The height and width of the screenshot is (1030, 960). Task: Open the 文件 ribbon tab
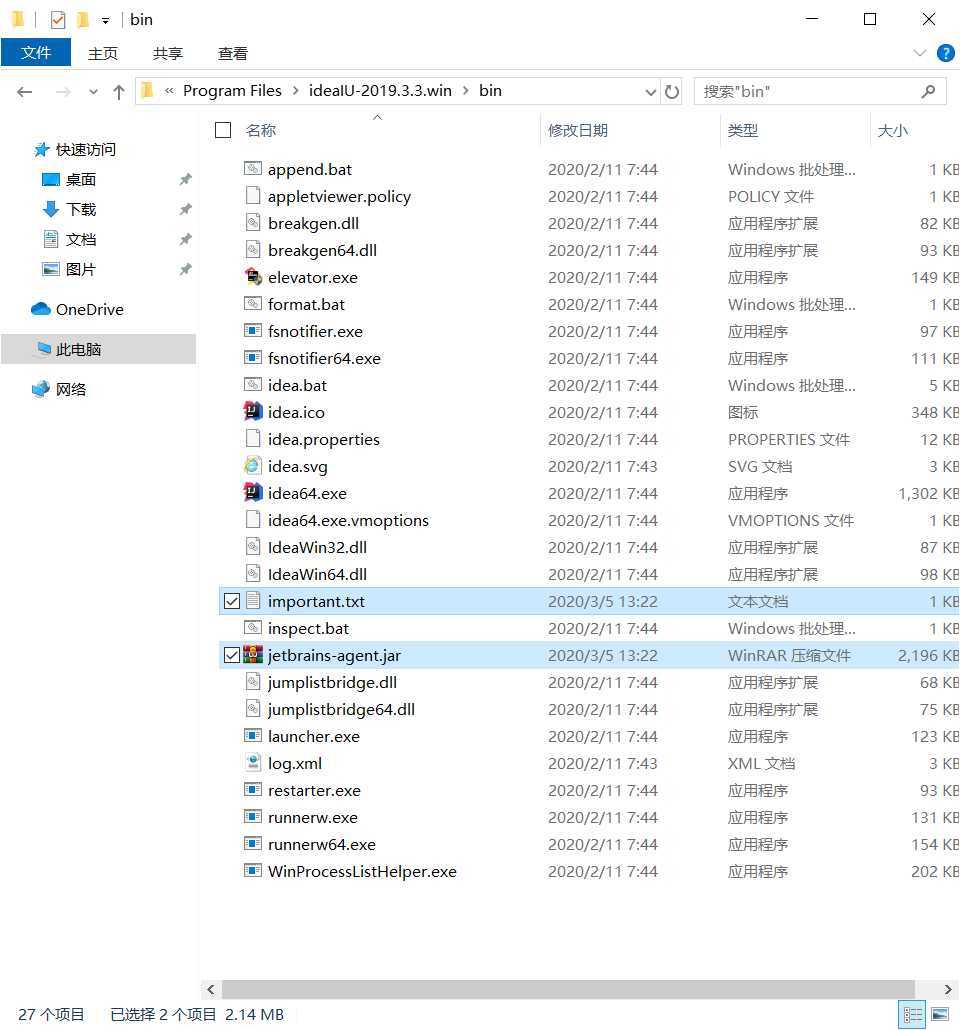(35, 53)
